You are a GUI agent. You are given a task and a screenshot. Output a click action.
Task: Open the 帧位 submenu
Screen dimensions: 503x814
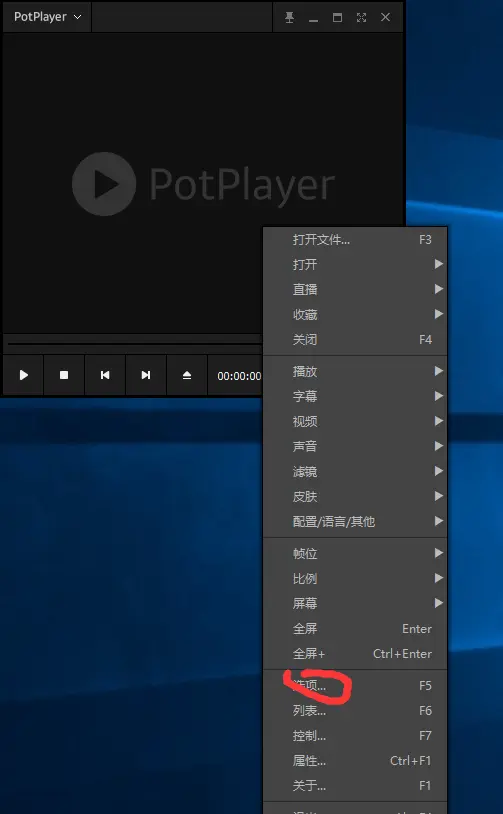pyautogui.click(x=355, y=554)
